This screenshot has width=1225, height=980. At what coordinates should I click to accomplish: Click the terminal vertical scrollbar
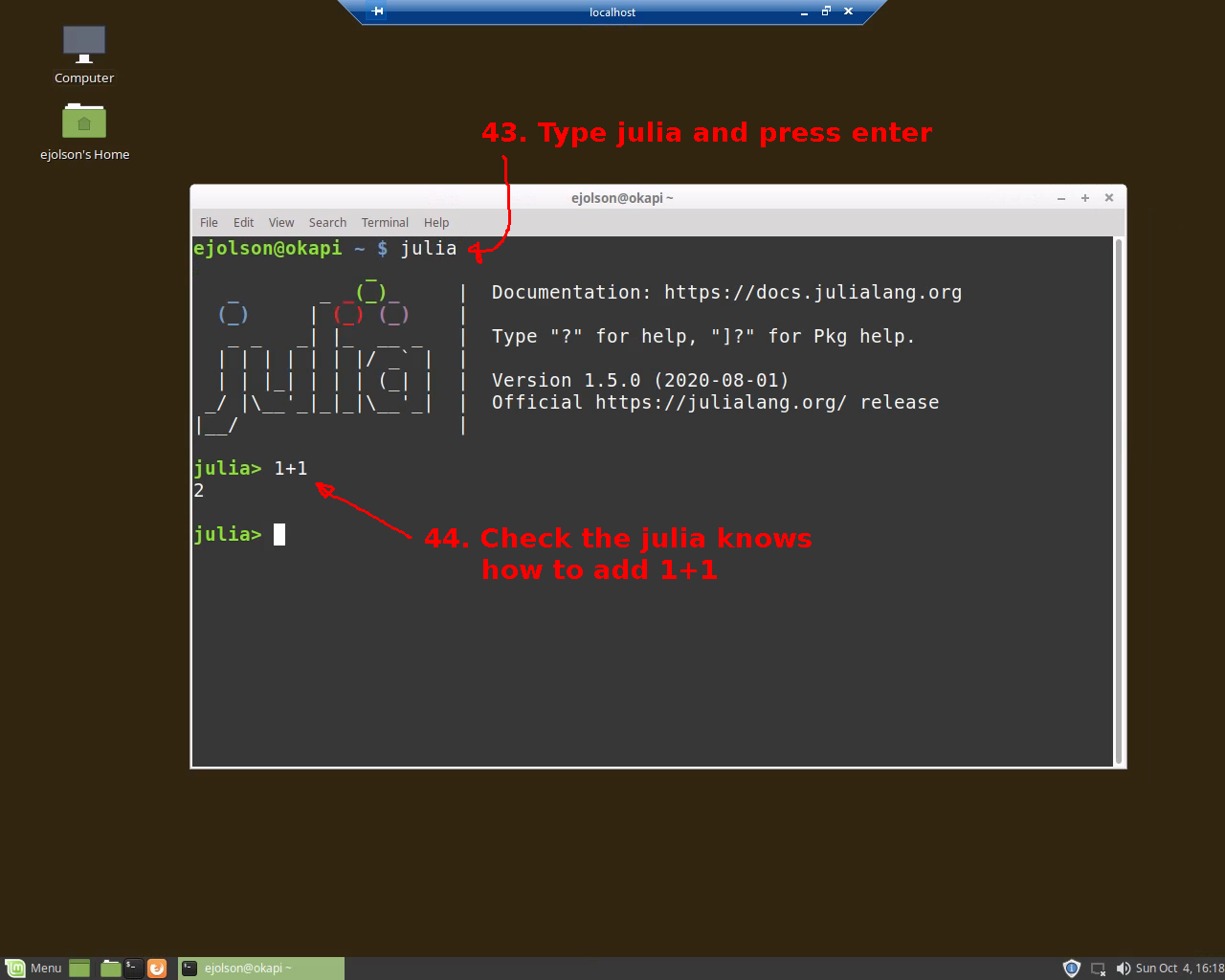point(1119,501)
